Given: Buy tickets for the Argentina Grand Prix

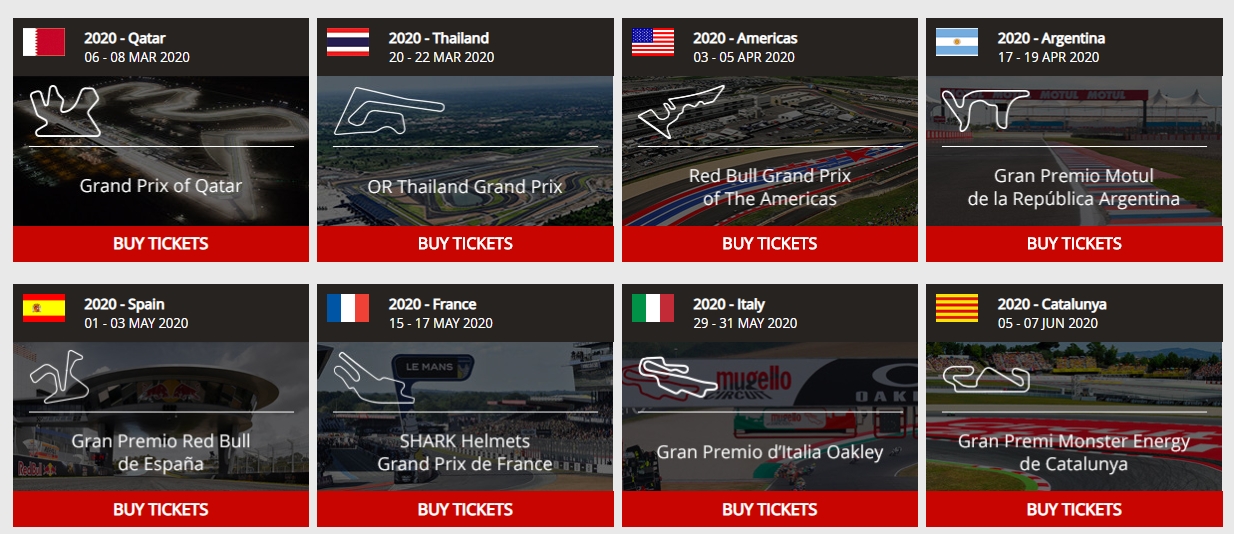Looking at the screenshot, I should point(1074,243).
